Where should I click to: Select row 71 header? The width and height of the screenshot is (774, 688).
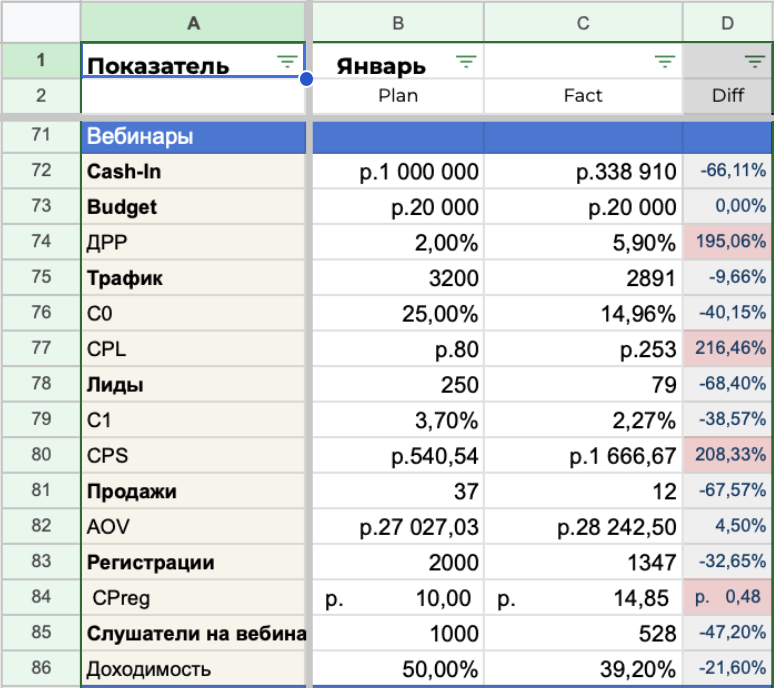(x=41, y=135)
